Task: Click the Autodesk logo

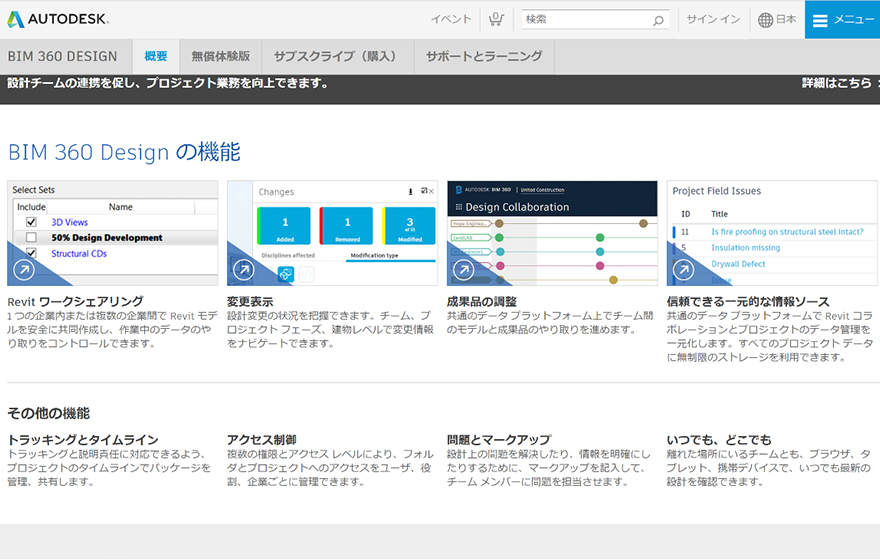Action: coord(58,19)
